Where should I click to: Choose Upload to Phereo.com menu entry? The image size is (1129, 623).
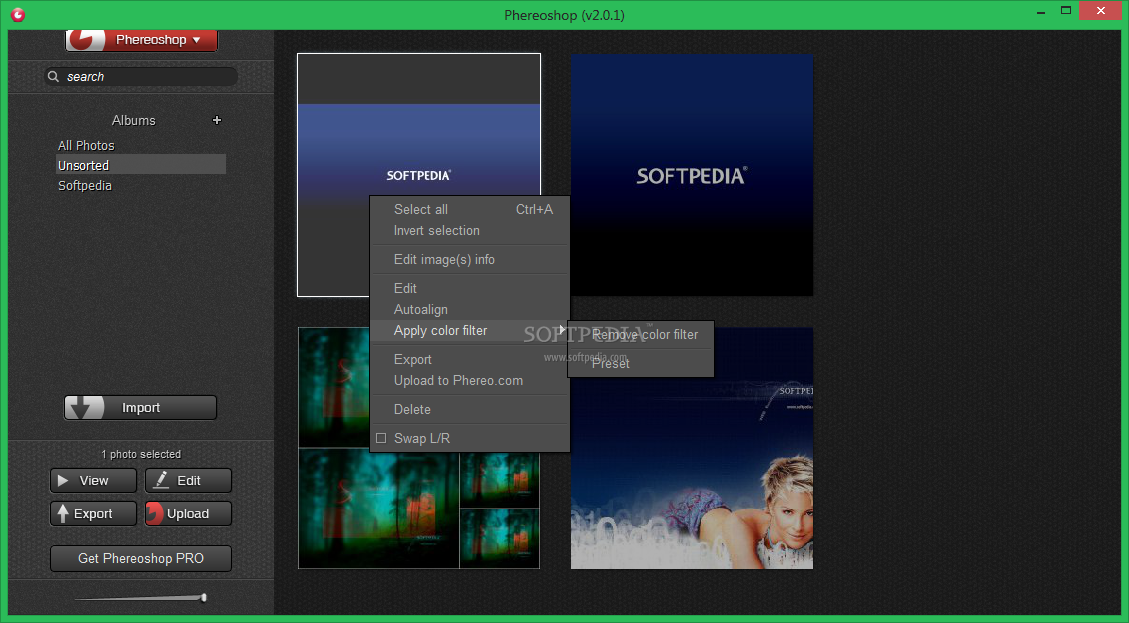[470, 380]
